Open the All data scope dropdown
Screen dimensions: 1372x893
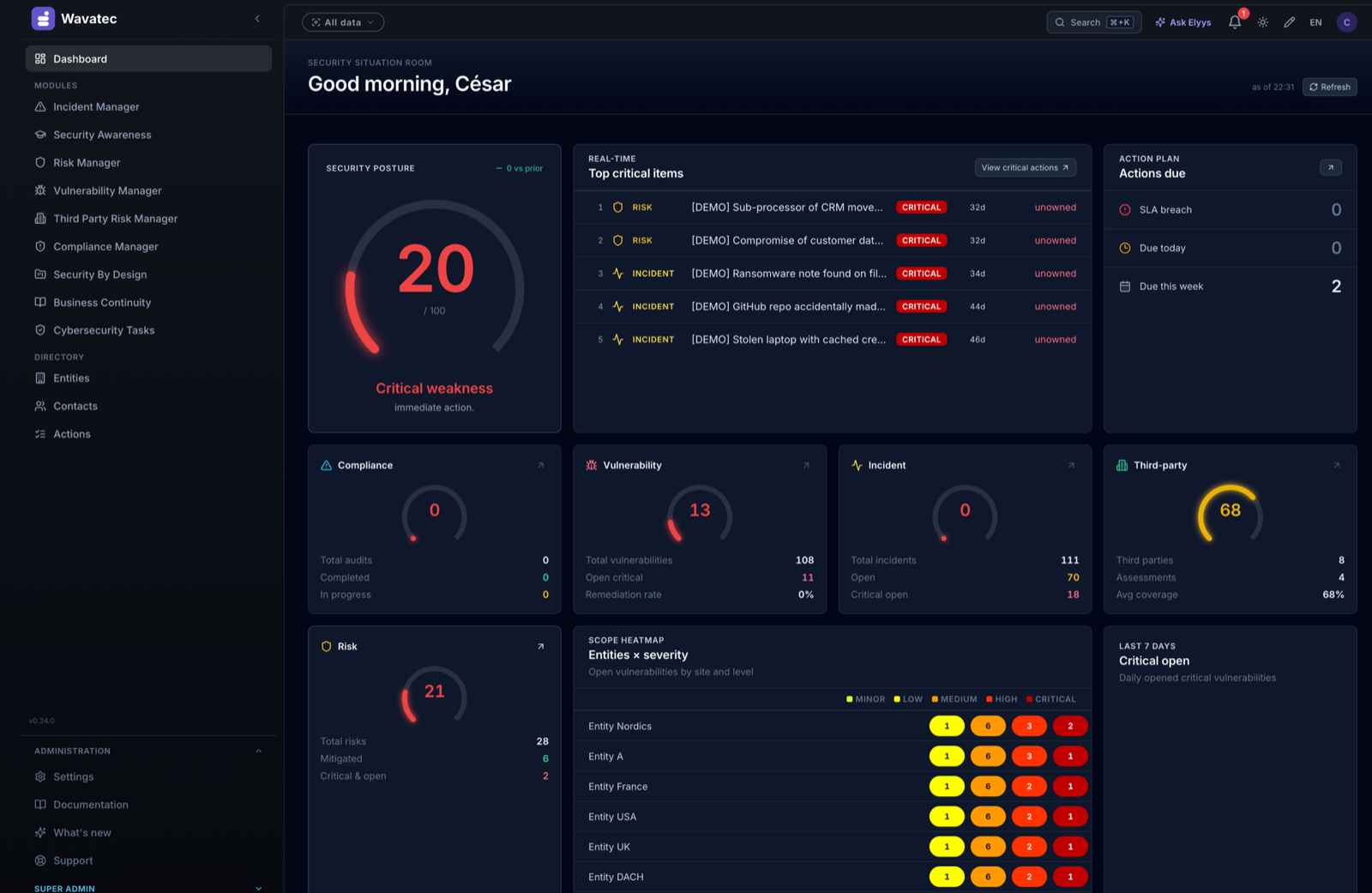click(x=343, y=22)
